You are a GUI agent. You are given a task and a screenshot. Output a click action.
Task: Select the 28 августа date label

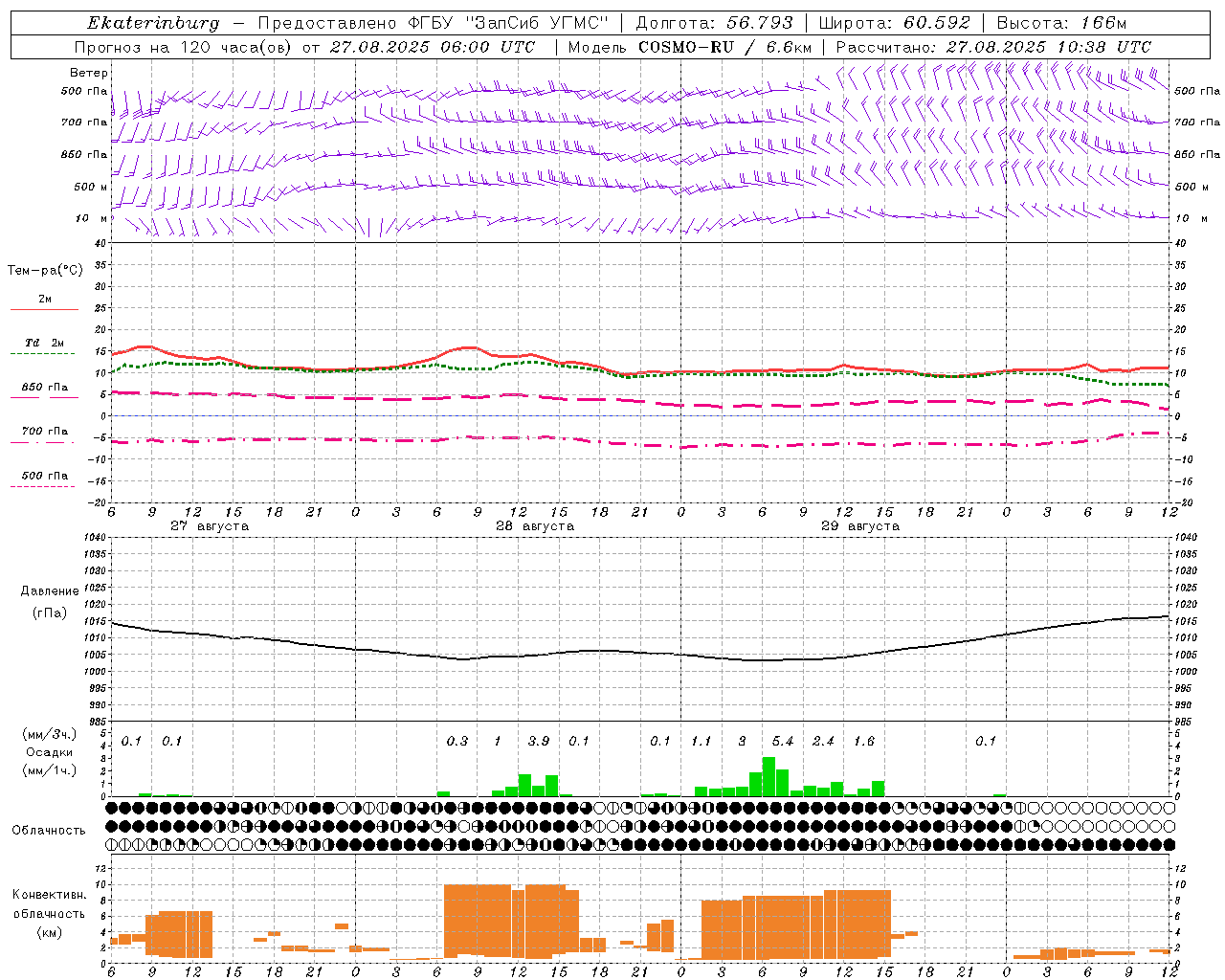[x=535, y=526]
